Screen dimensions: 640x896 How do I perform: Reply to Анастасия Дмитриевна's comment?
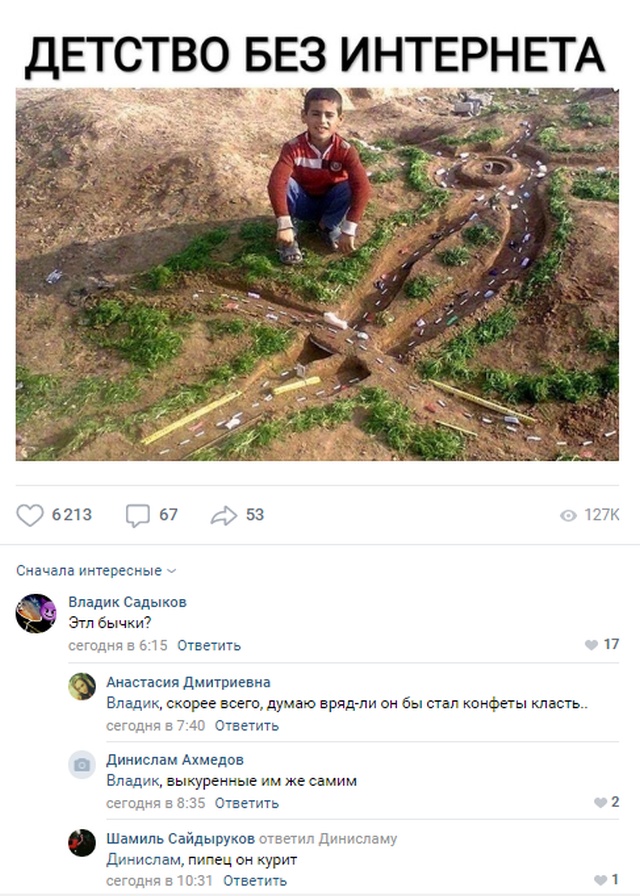(247, 725)
